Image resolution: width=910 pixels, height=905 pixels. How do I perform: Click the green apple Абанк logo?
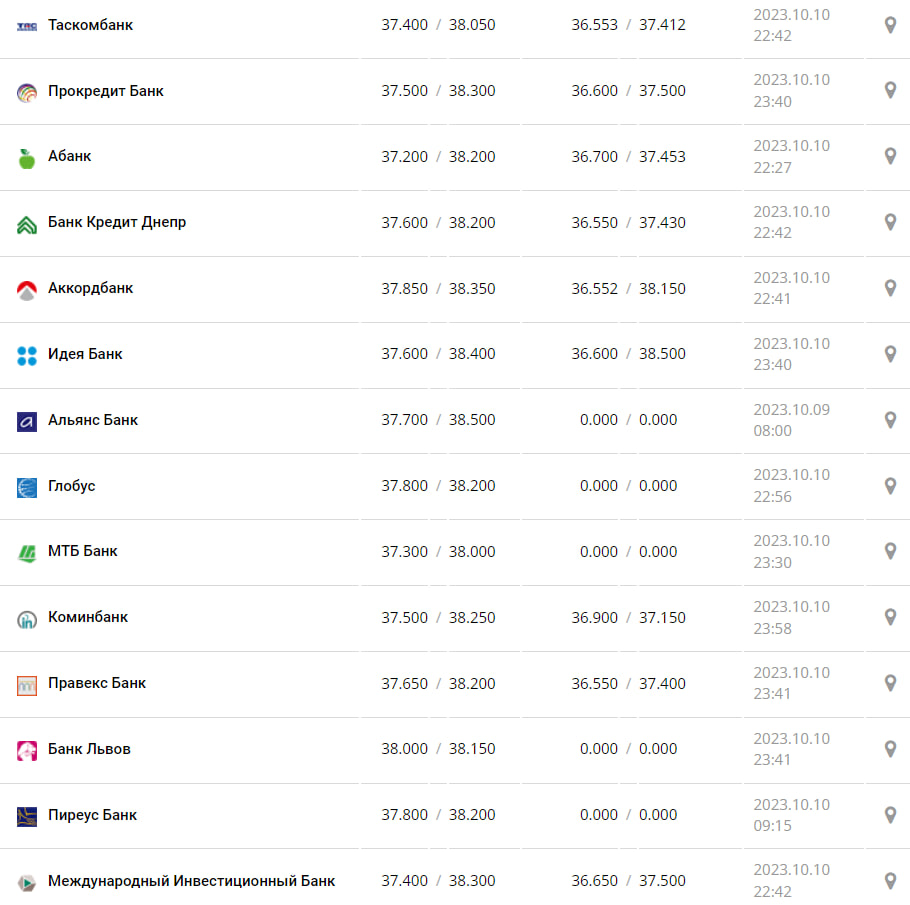[x=27, y=157]
